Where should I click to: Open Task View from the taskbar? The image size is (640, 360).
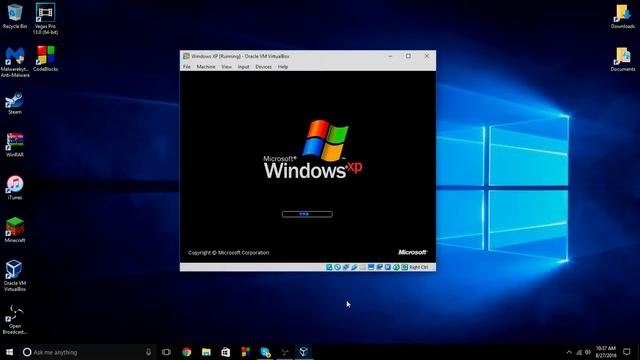(166, 352)
